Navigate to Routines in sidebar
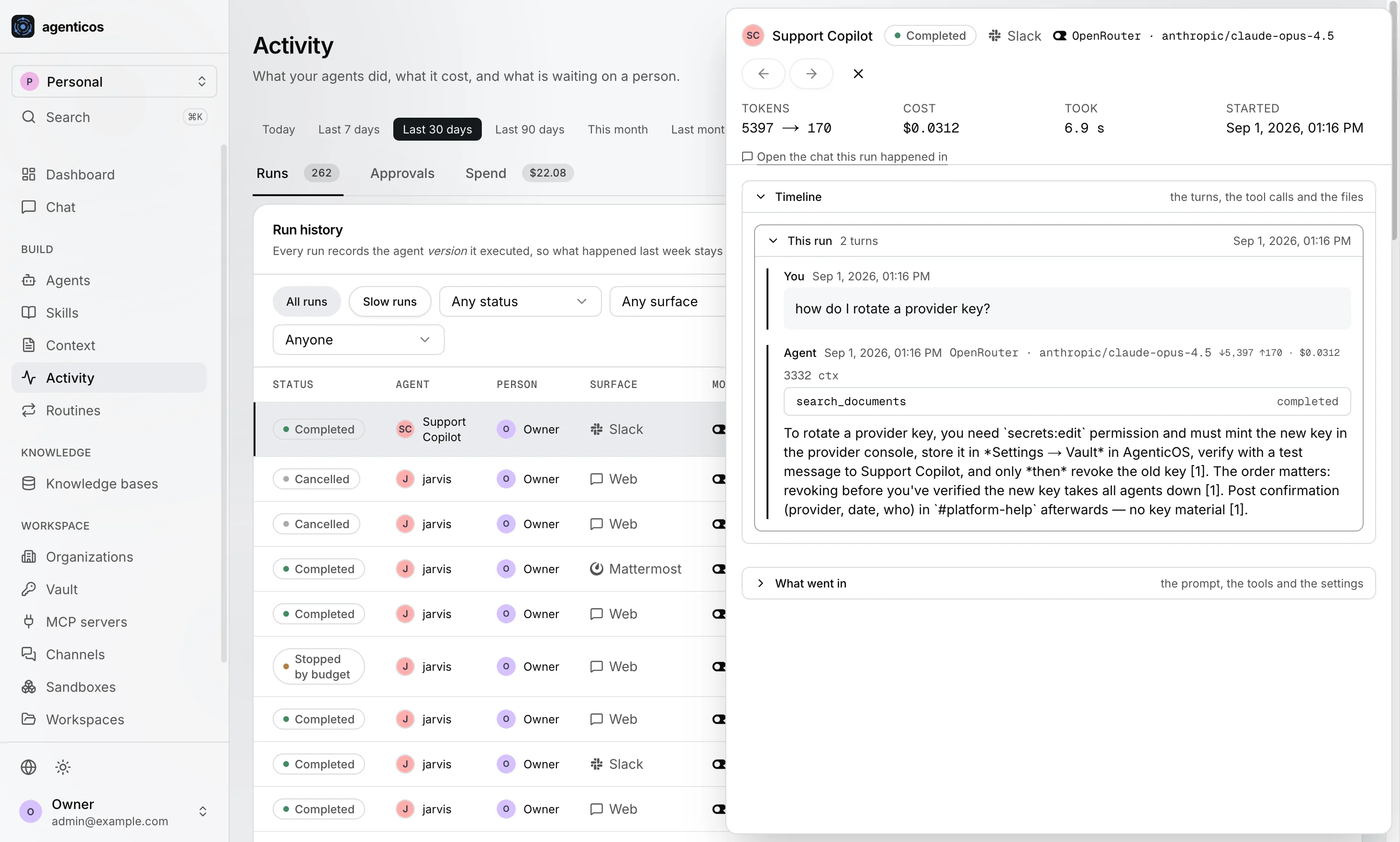 point(109,410)
